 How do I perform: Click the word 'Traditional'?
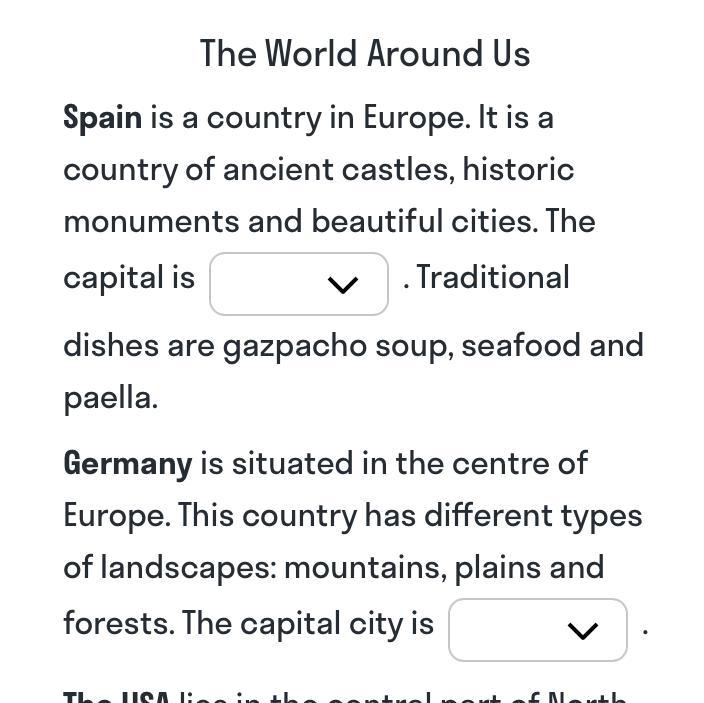[x=493, y=278]
